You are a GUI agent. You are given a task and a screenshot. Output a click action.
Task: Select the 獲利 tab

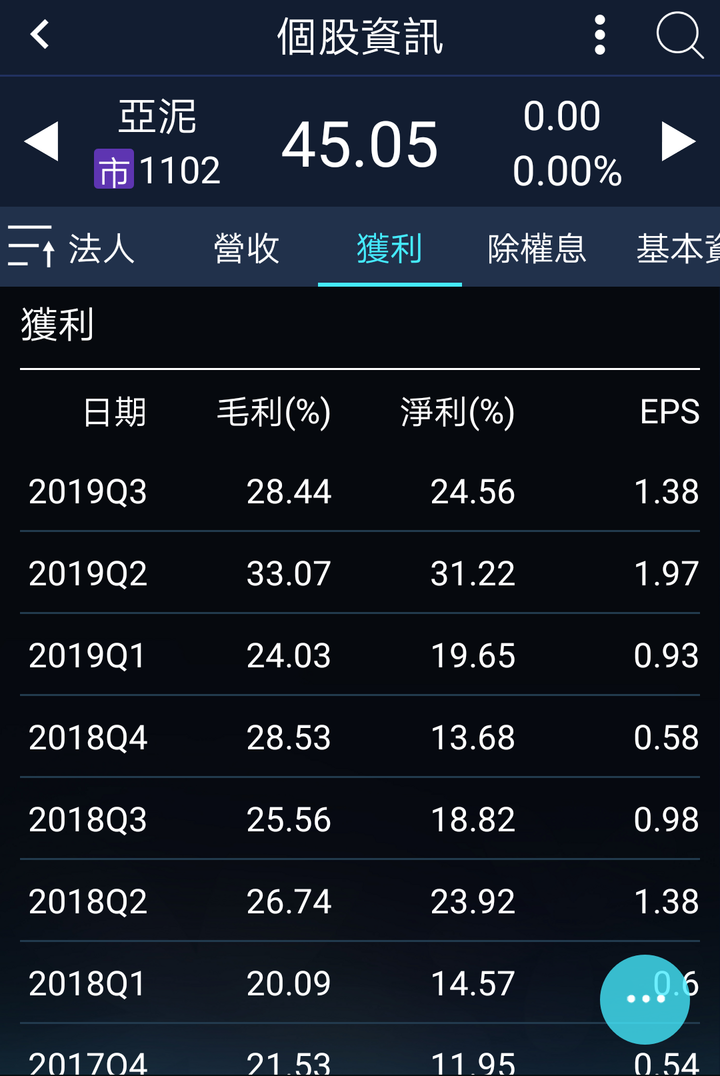(x=389, y=248)
